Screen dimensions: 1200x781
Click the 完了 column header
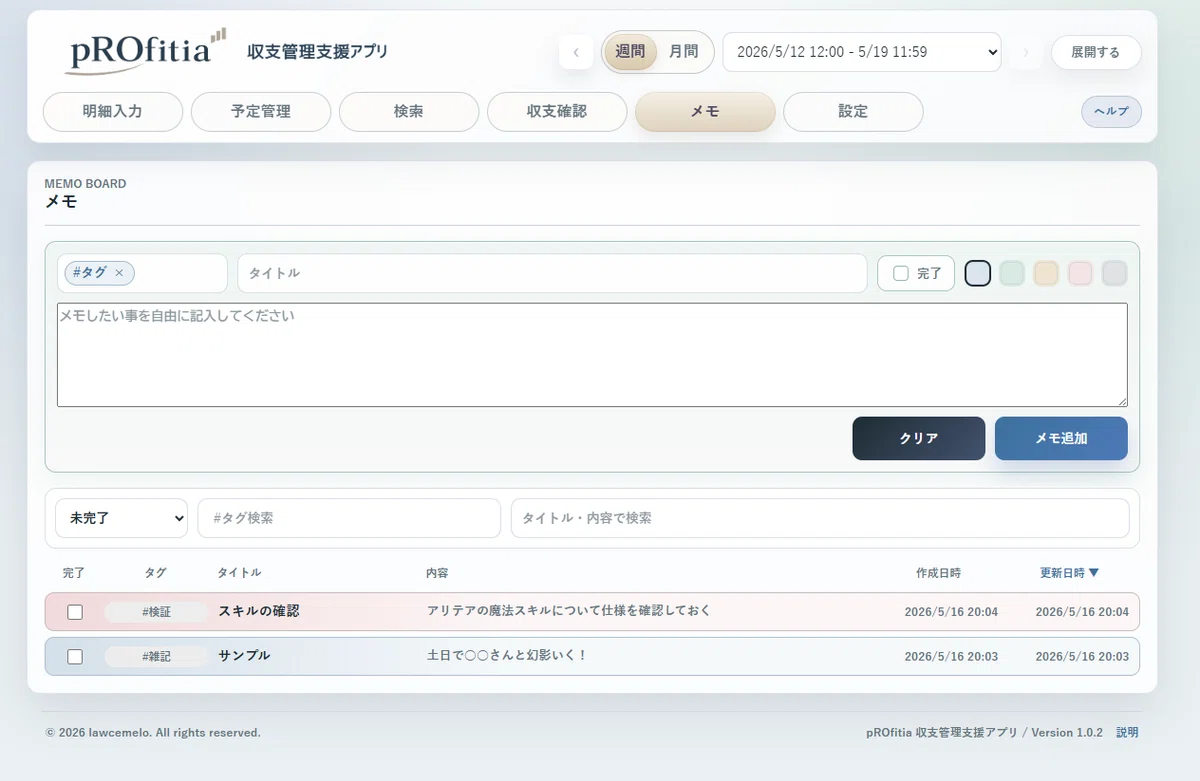74,573
